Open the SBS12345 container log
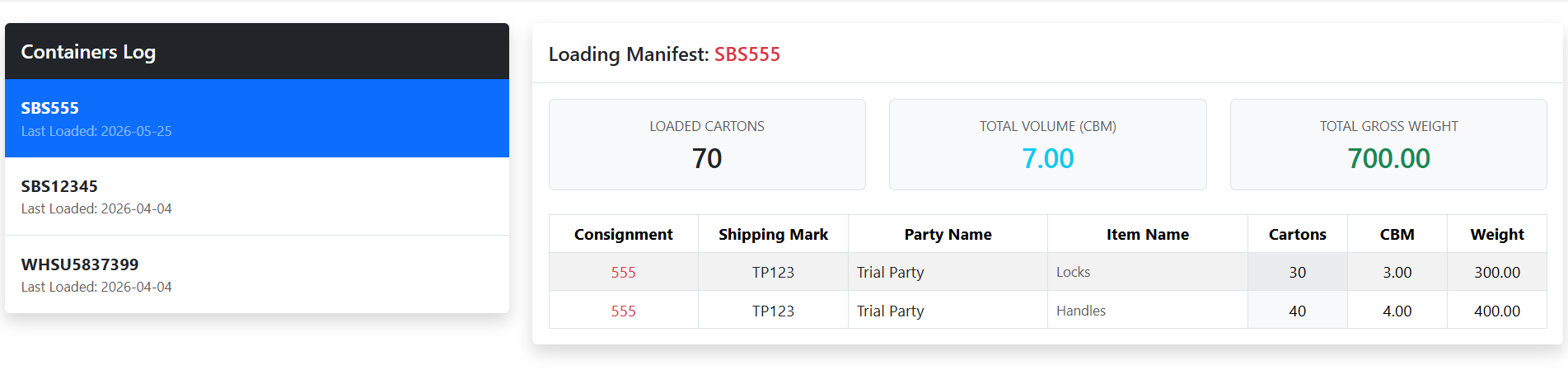This screenshot has height=379, width=1568. 257,196
